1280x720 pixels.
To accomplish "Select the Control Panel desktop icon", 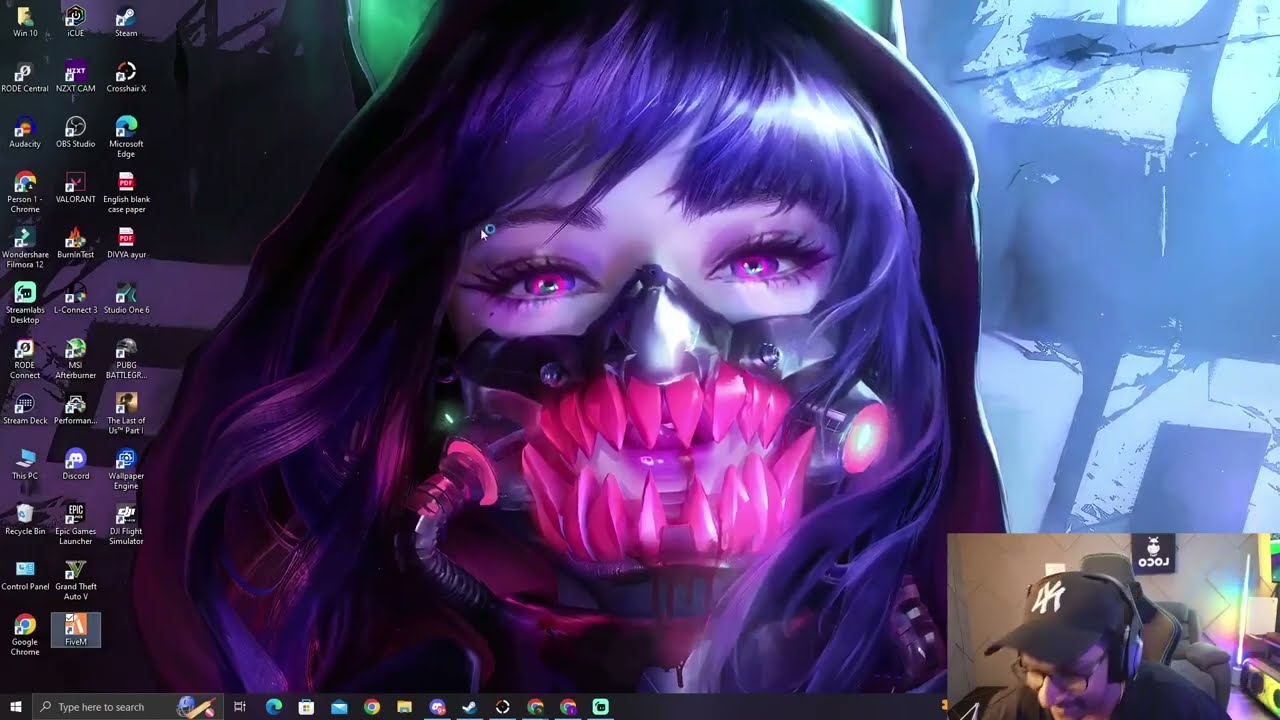I will pyautogui.click(x=25, y=575).
